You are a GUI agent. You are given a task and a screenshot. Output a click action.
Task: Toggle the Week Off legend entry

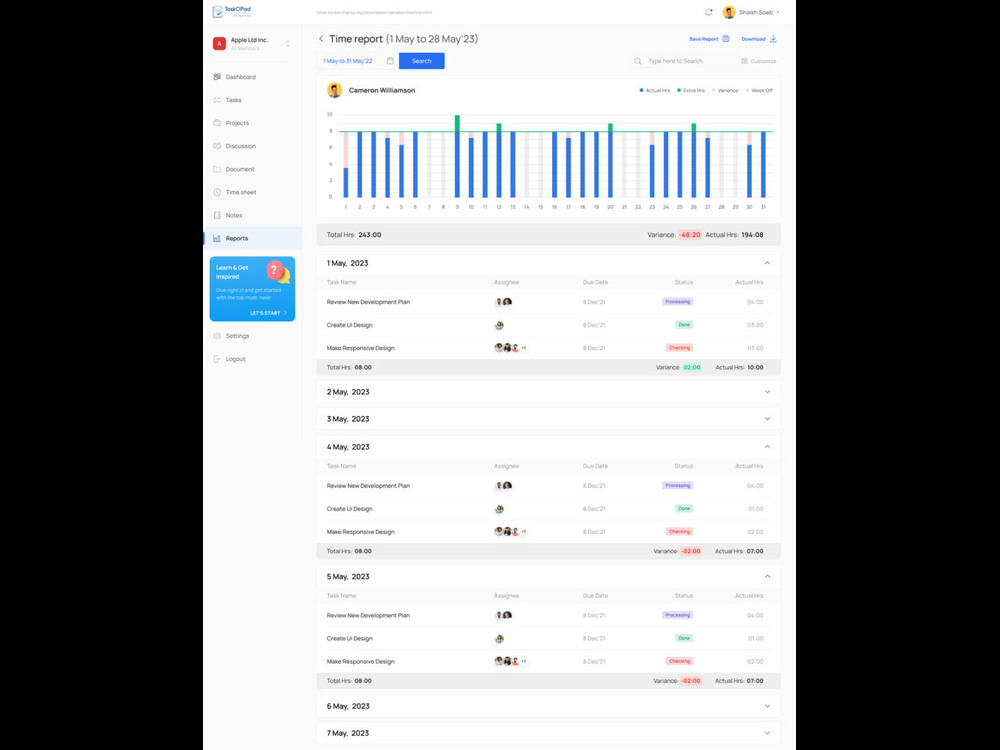click(759, 91)
